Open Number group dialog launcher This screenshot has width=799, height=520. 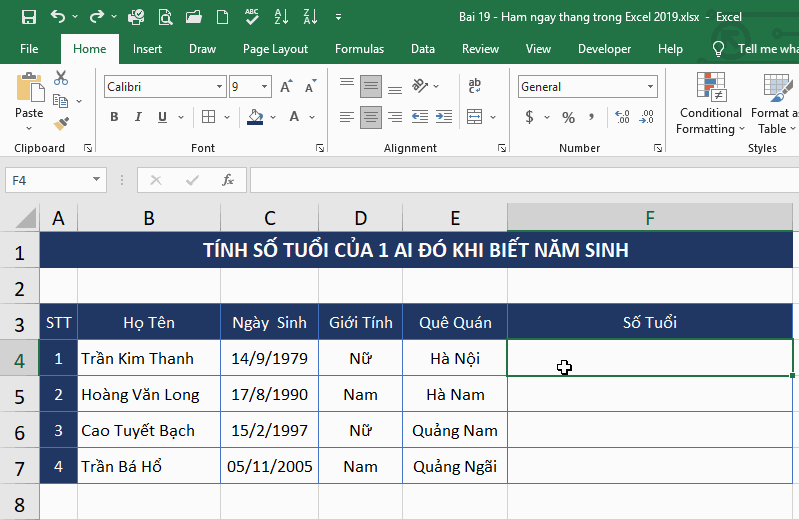tap(658, 148)
